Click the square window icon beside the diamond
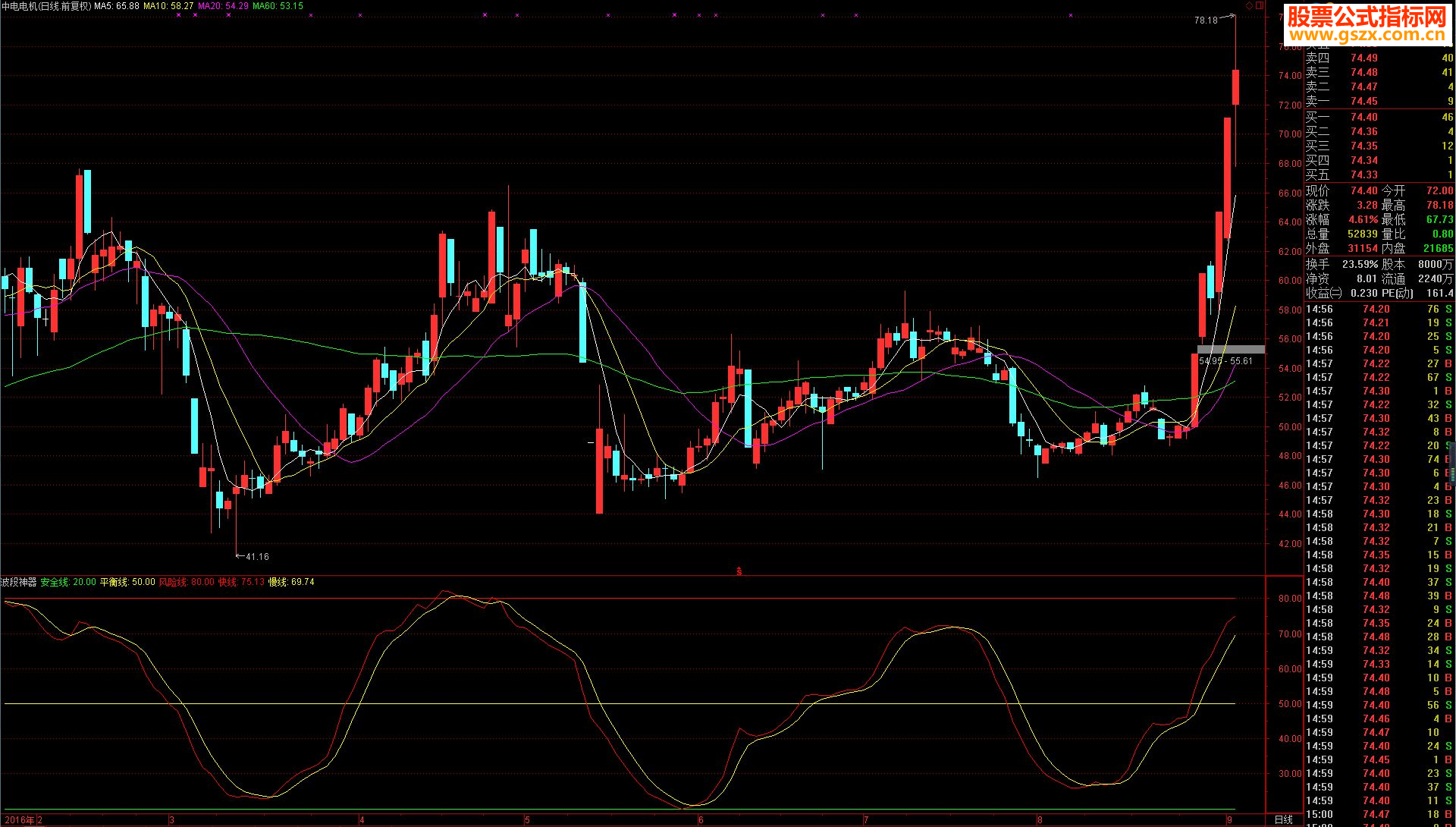The width and height of the screenshot is (1456, 827). 1260,5
